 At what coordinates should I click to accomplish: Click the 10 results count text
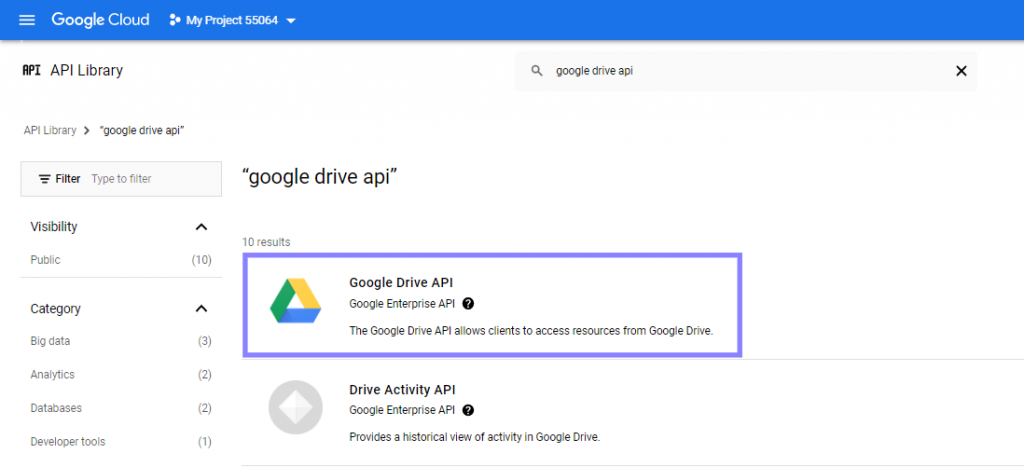pyautogui.click(x=266, y=242)
